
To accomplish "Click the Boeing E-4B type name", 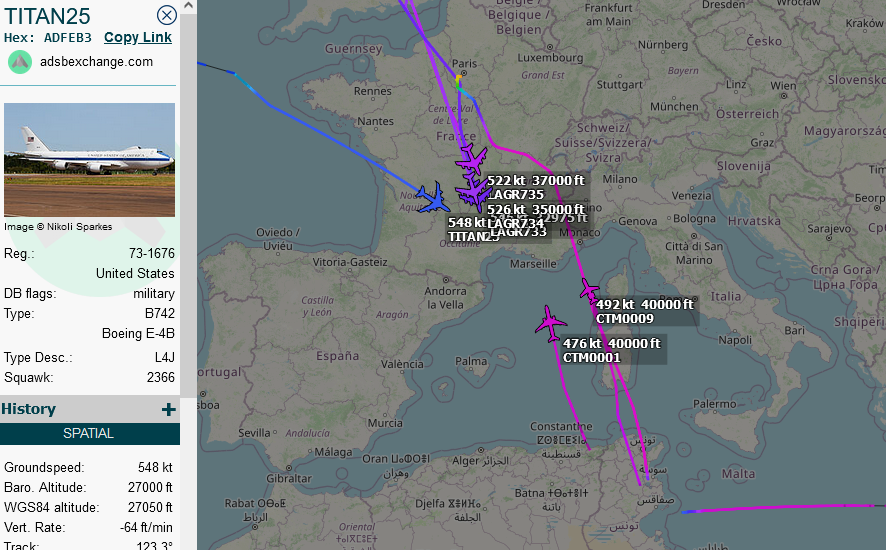I will [138, 334].
